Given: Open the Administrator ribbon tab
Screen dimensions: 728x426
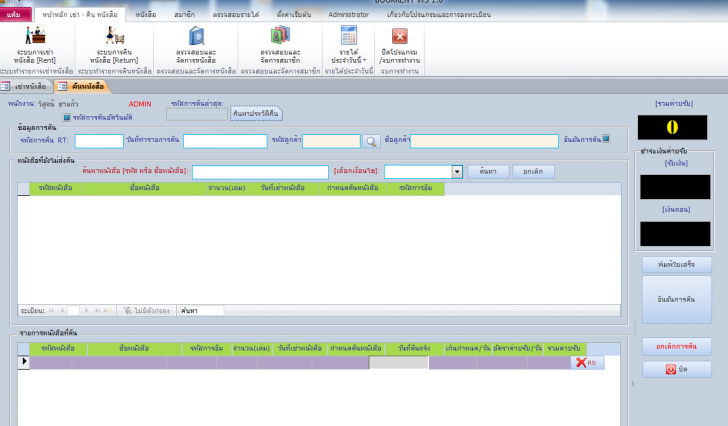Looking at the screenshot, I should point(349,14).
